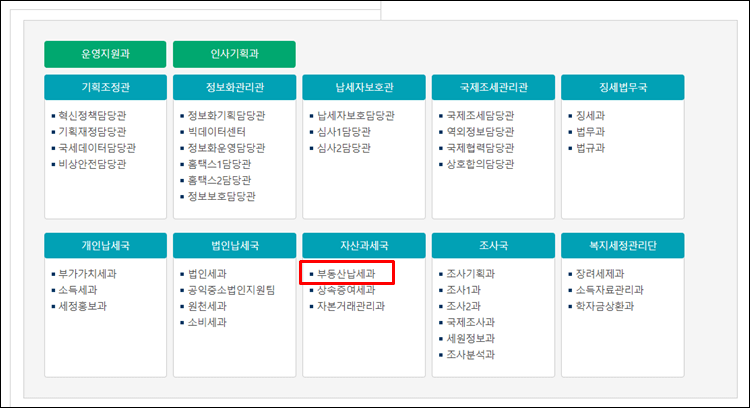Viewport: 750px width, 408px height.
Task: Click the 법무과 link
Action: point(591,132)
